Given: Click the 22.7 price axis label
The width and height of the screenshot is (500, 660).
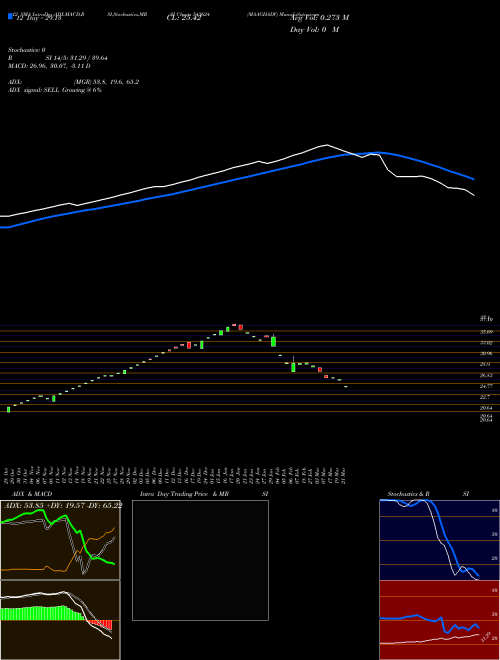Looking at the screenshot, I should [485, 397].
